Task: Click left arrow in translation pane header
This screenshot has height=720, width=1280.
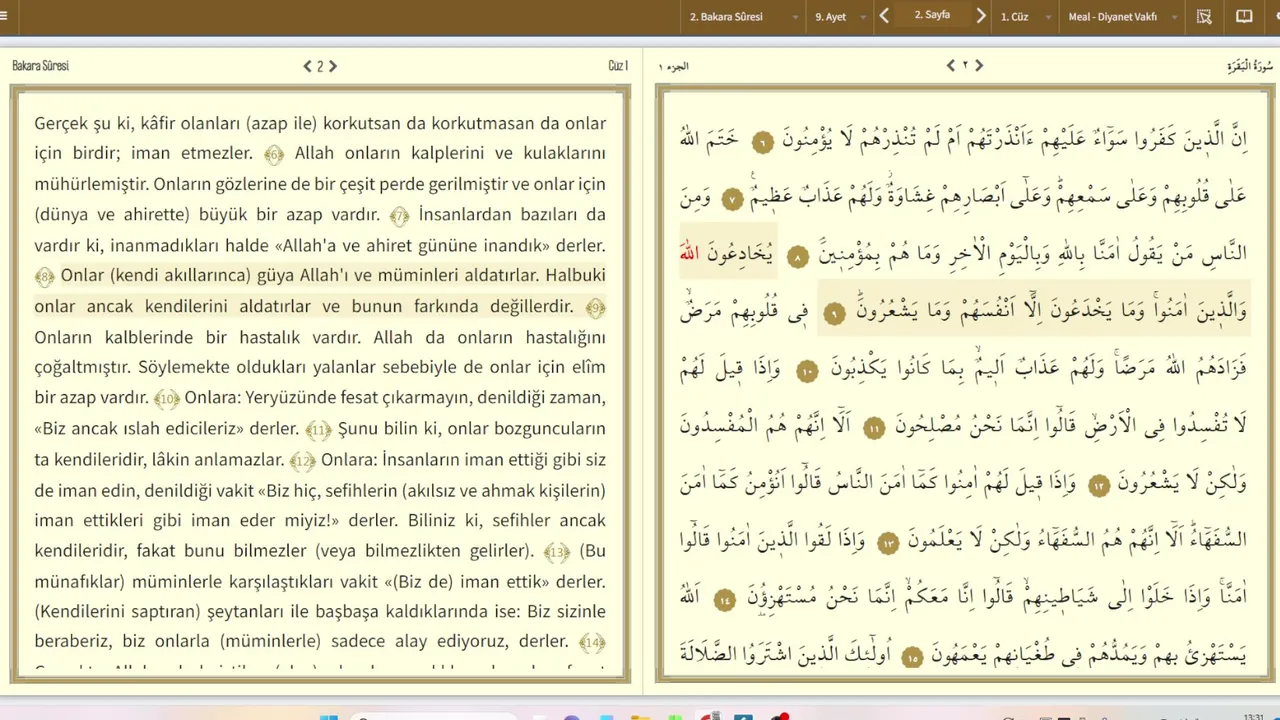Action: (308, 66)
